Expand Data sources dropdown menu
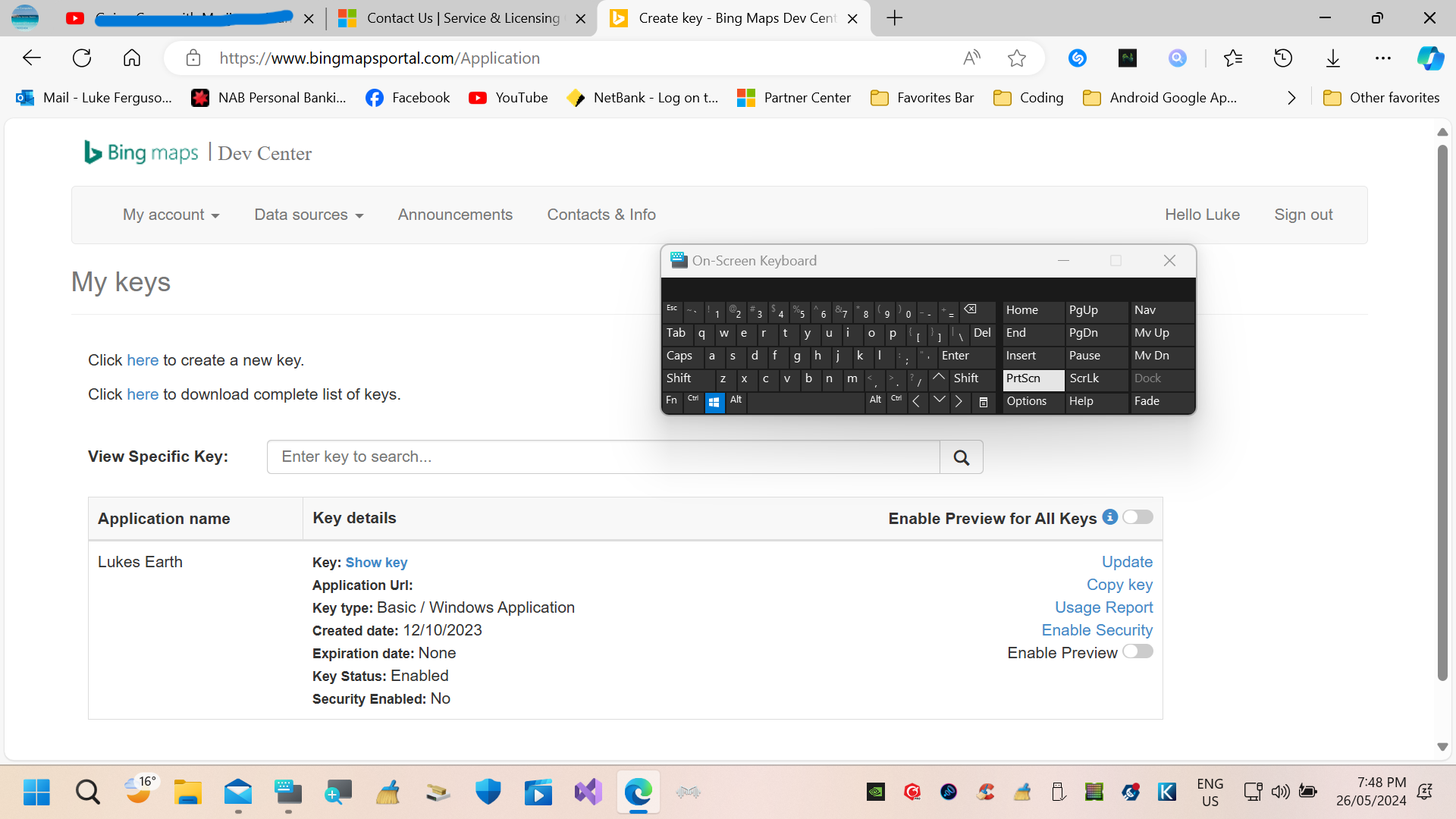Viewport: 1456px width, 819px height. [x=308, y=214]
